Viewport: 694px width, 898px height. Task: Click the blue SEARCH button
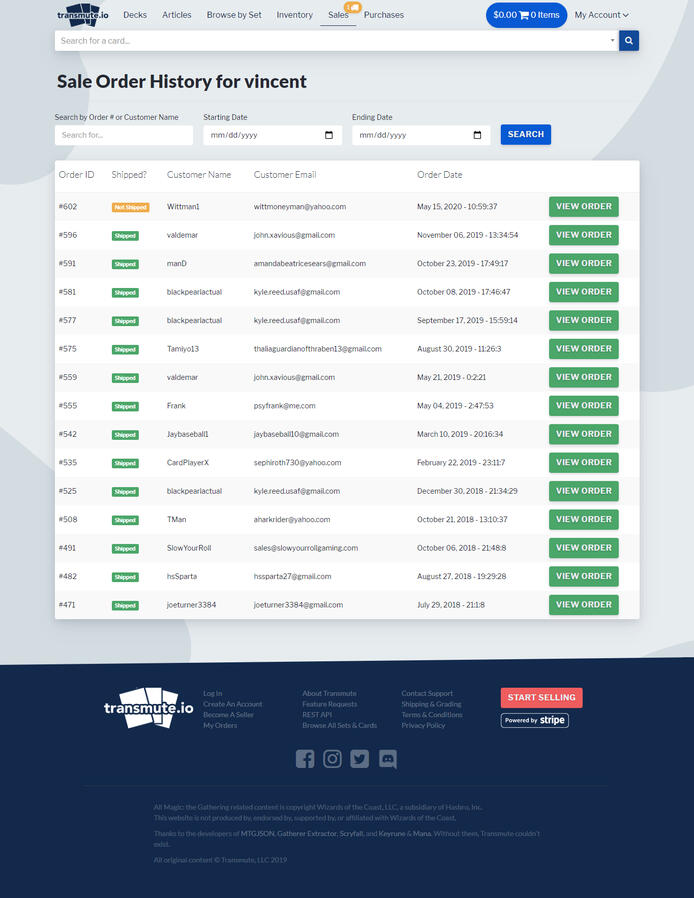[526, 135]
